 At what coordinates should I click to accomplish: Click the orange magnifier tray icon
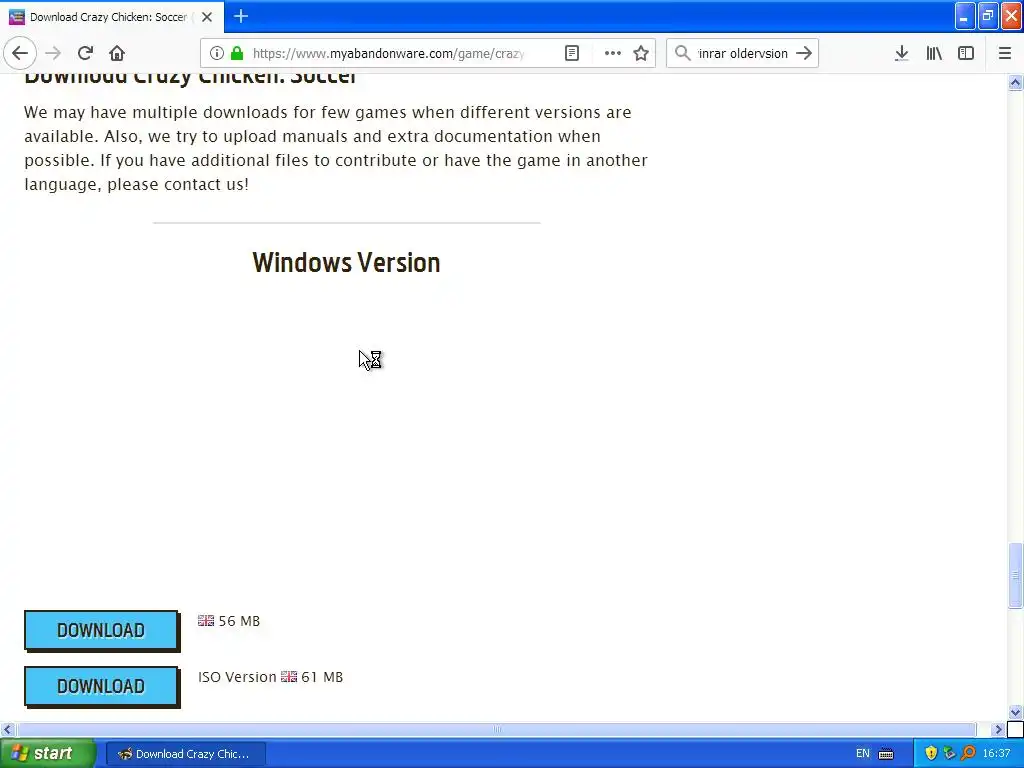(968, 754)
